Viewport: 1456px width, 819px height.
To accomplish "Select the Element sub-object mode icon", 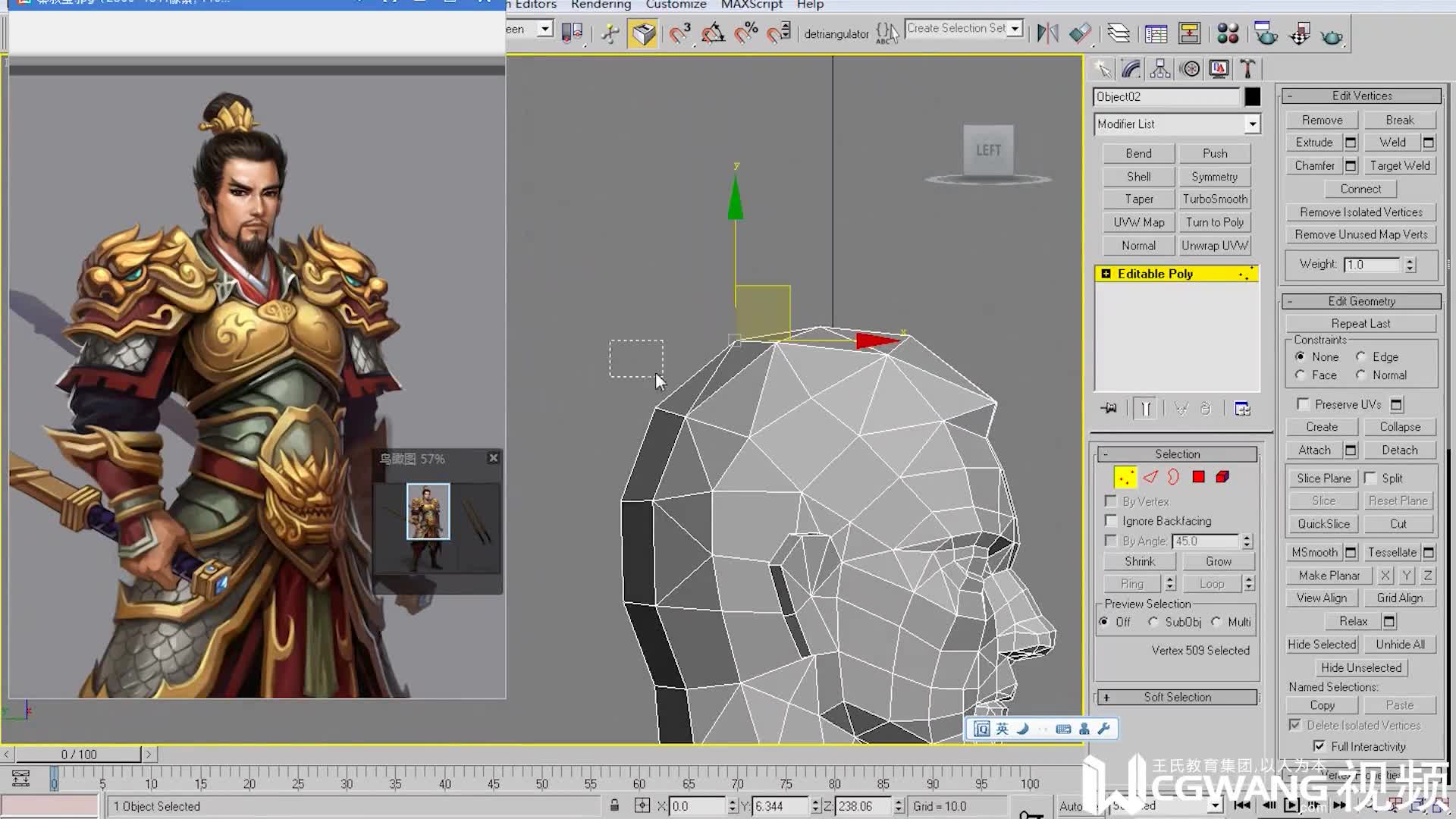I will pos(1222,476).
